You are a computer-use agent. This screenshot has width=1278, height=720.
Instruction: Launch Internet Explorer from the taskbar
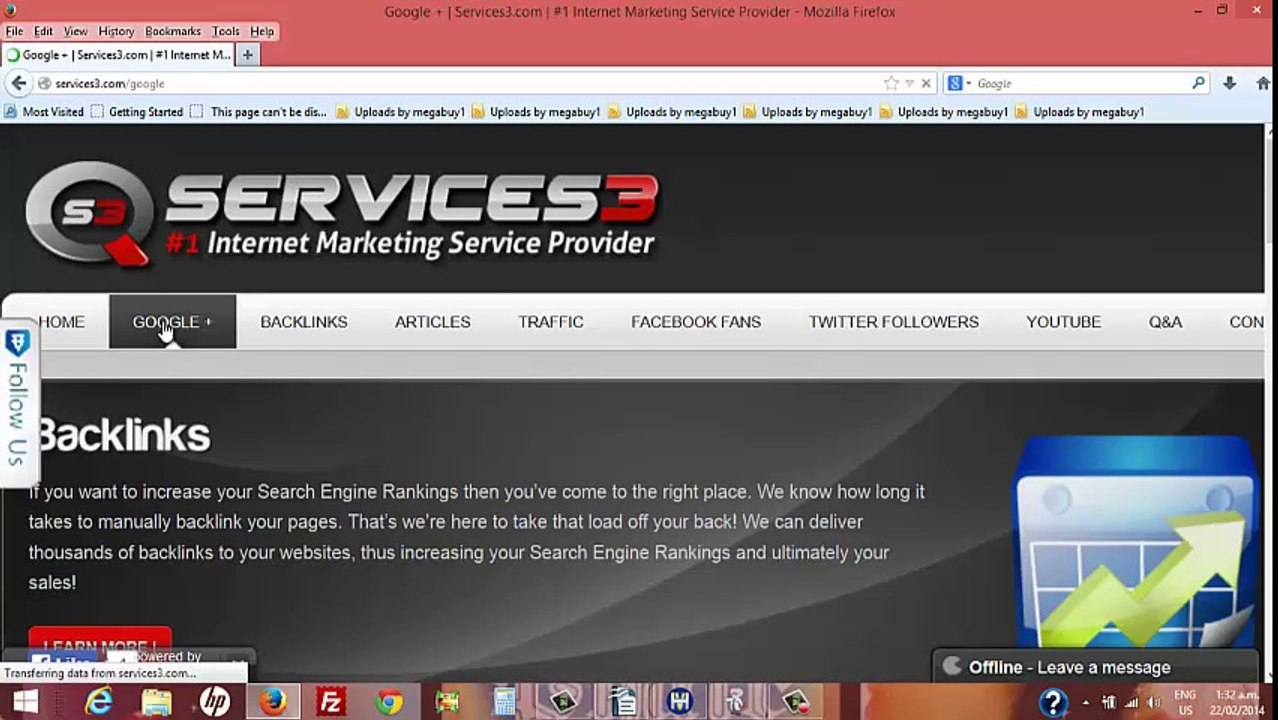(98, 702)
